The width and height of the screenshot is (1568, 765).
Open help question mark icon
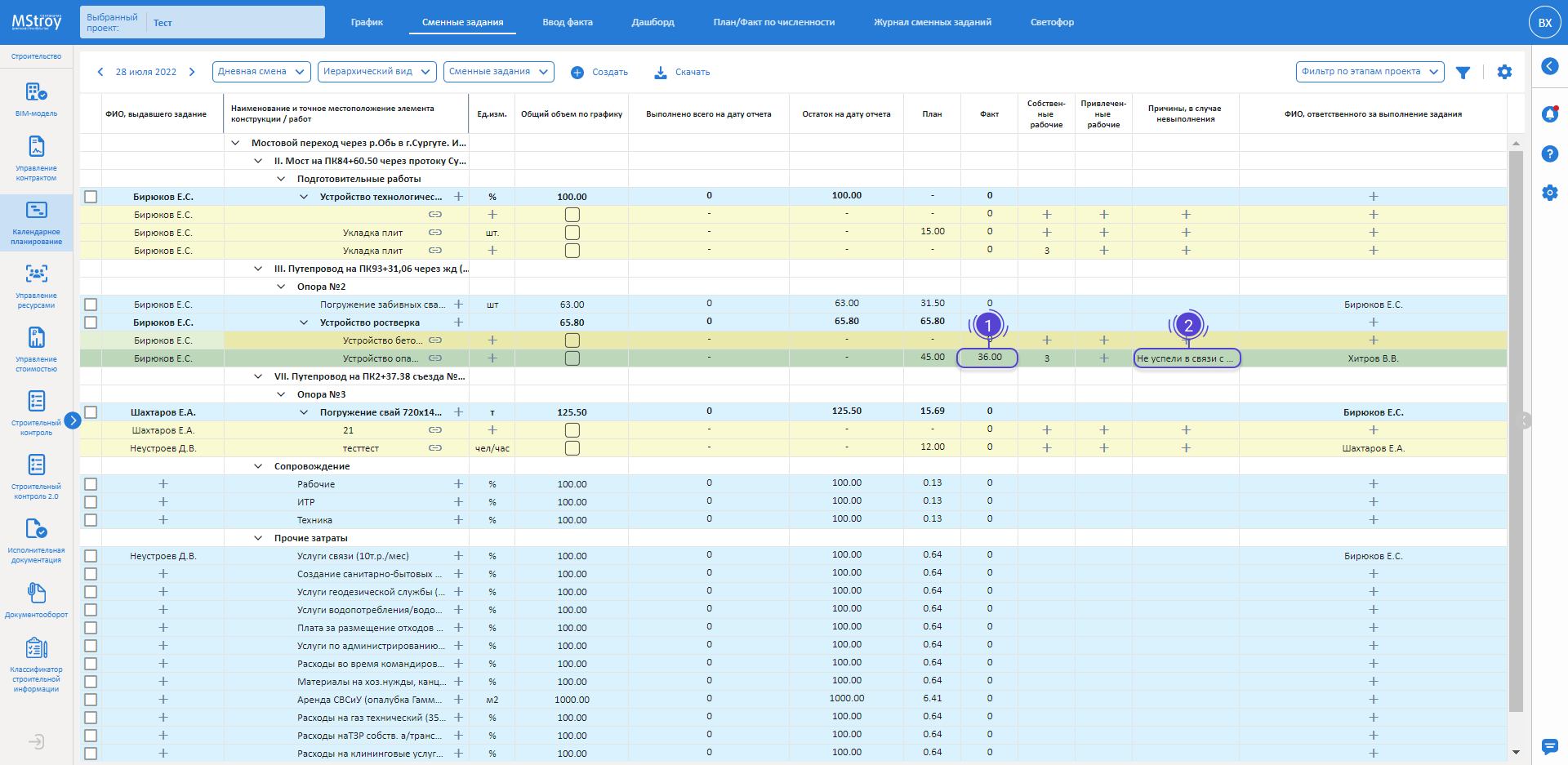(1549, 153)
